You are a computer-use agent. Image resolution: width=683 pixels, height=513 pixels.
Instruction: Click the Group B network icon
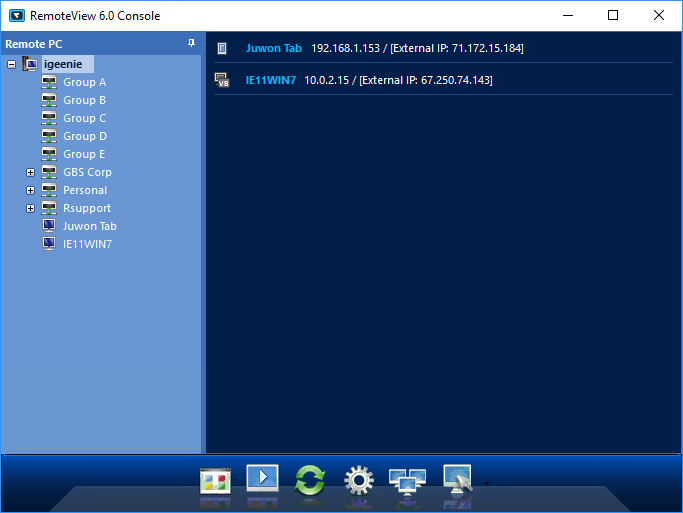coord(49,100)
